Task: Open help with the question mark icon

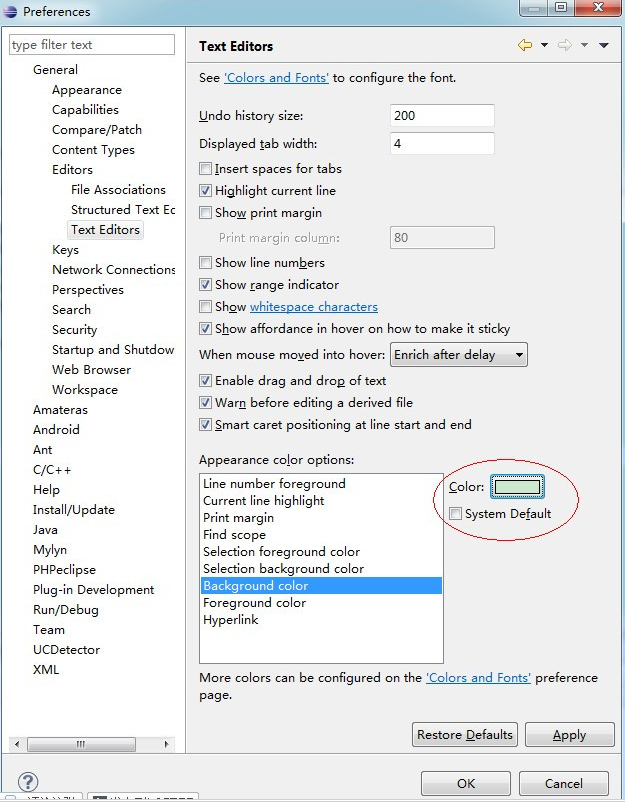Action: pos(28,782)
